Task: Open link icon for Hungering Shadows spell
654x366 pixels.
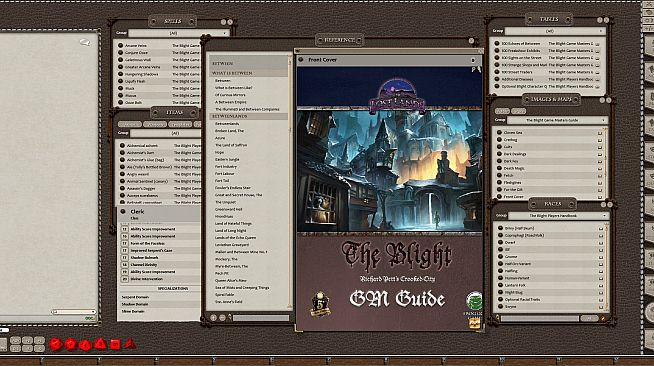Action: [121, 74]
